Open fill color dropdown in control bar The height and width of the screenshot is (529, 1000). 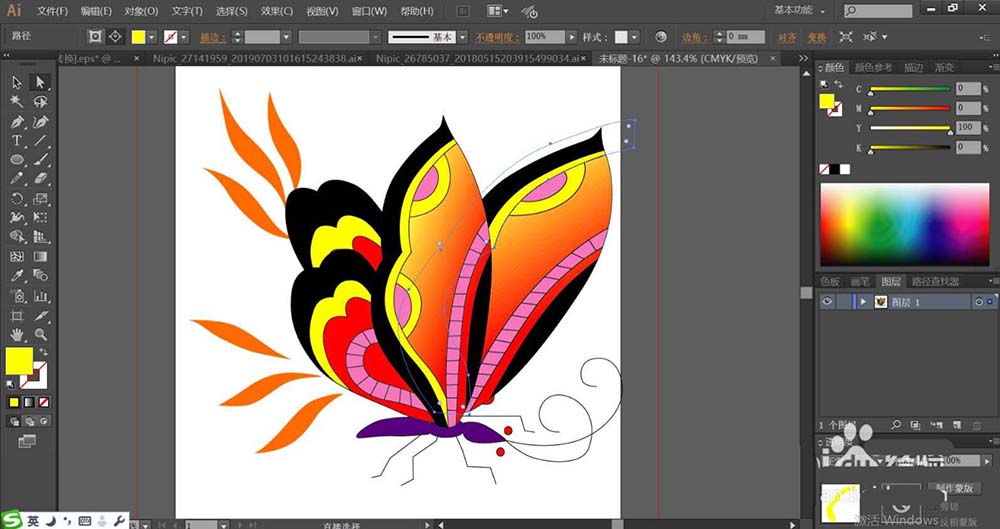pyautogui.click(x=151, y=37)
